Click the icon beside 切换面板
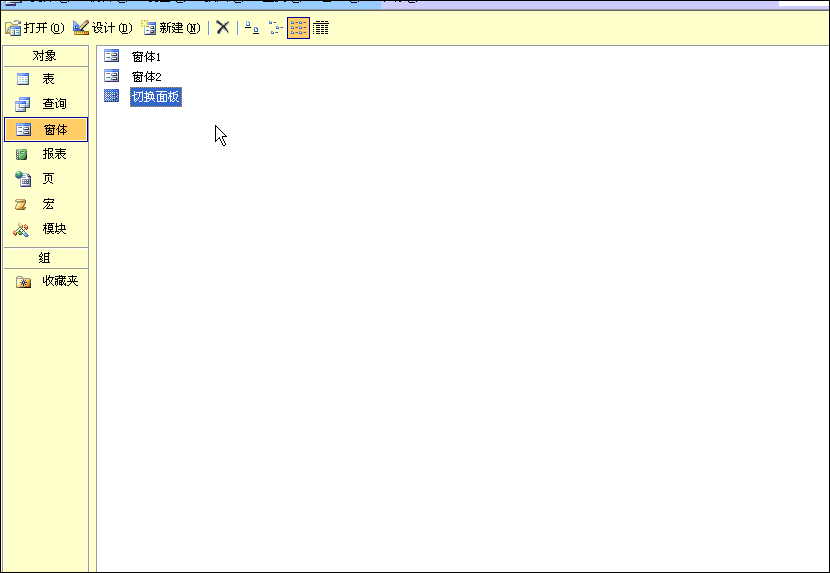Screen dimensions: 830x573 112,96
